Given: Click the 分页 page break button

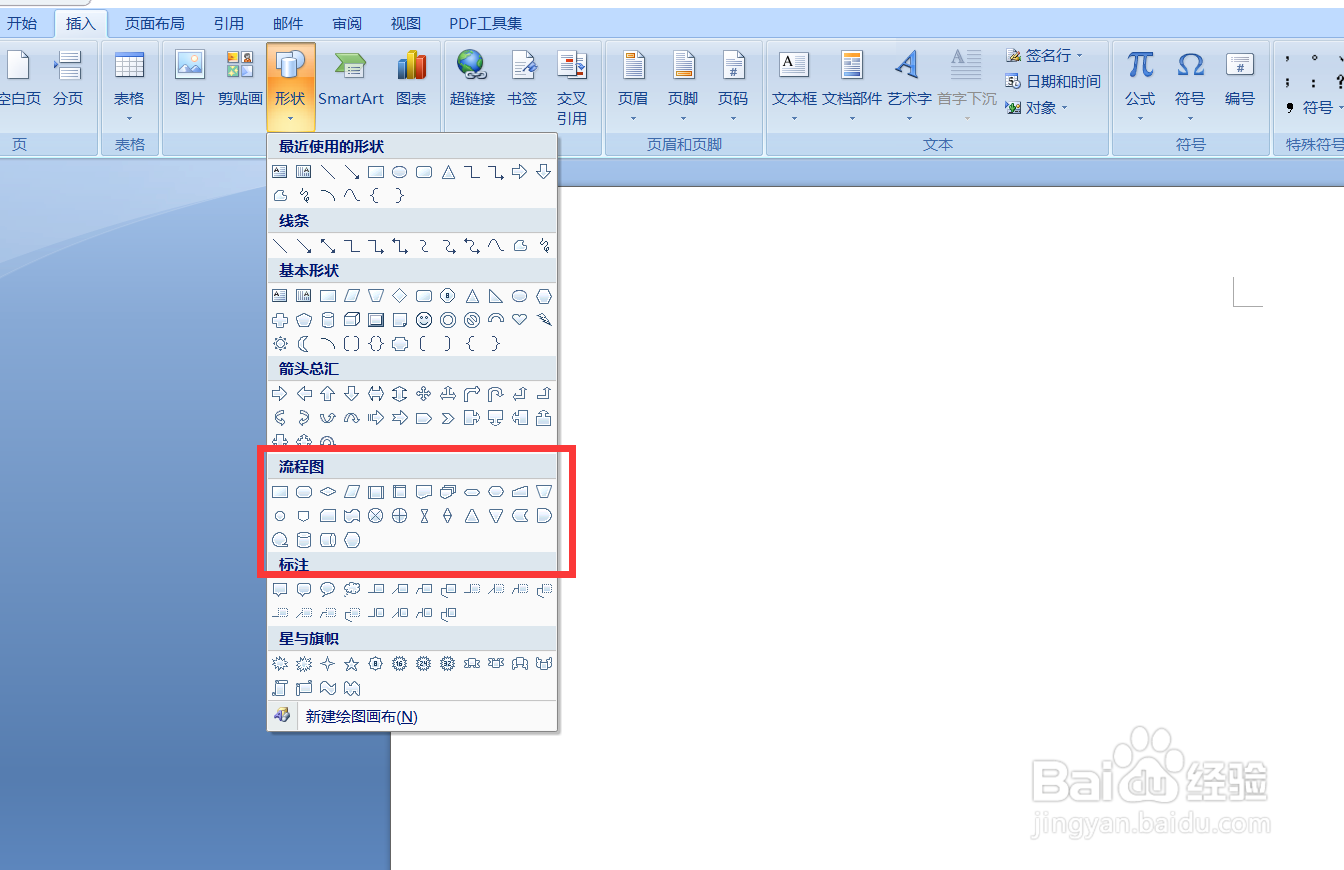Looking at the screenshot, I should coord(68,80).
